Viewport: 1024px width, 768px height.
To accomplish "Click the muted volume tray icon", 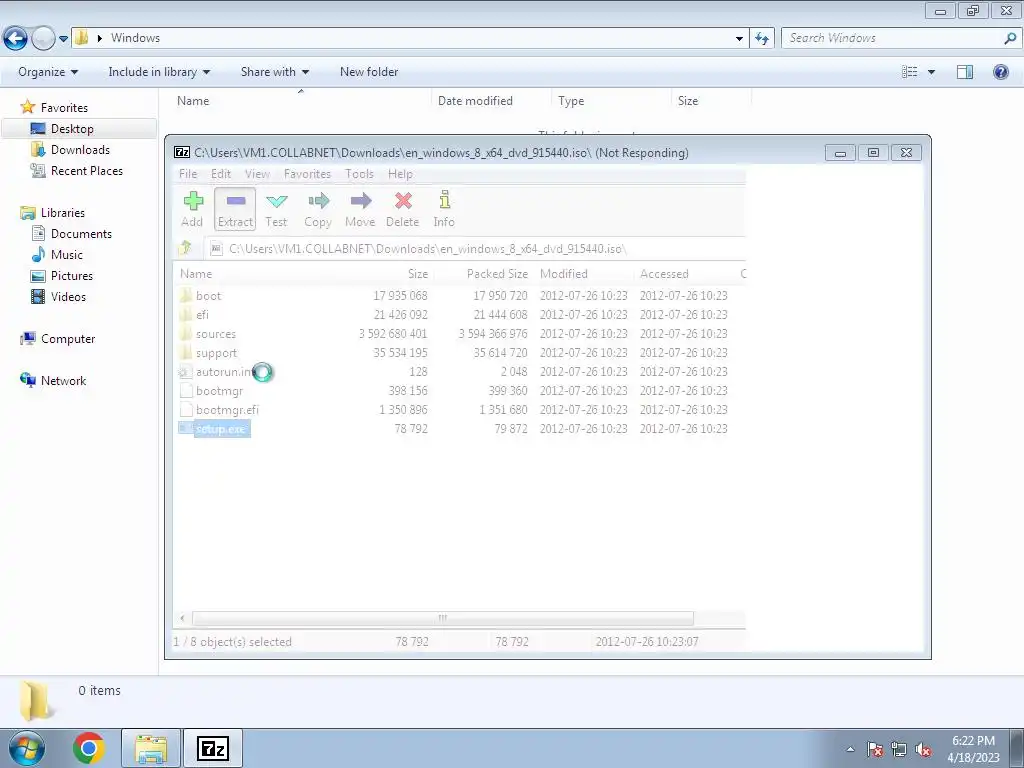I will pos(923,749).
